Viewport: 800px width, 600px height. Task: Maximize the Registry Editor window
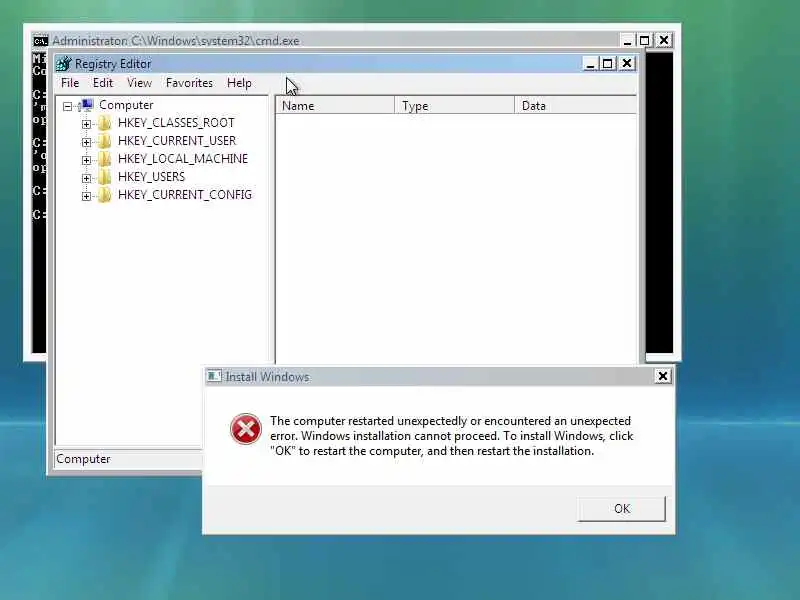(608, 64)
